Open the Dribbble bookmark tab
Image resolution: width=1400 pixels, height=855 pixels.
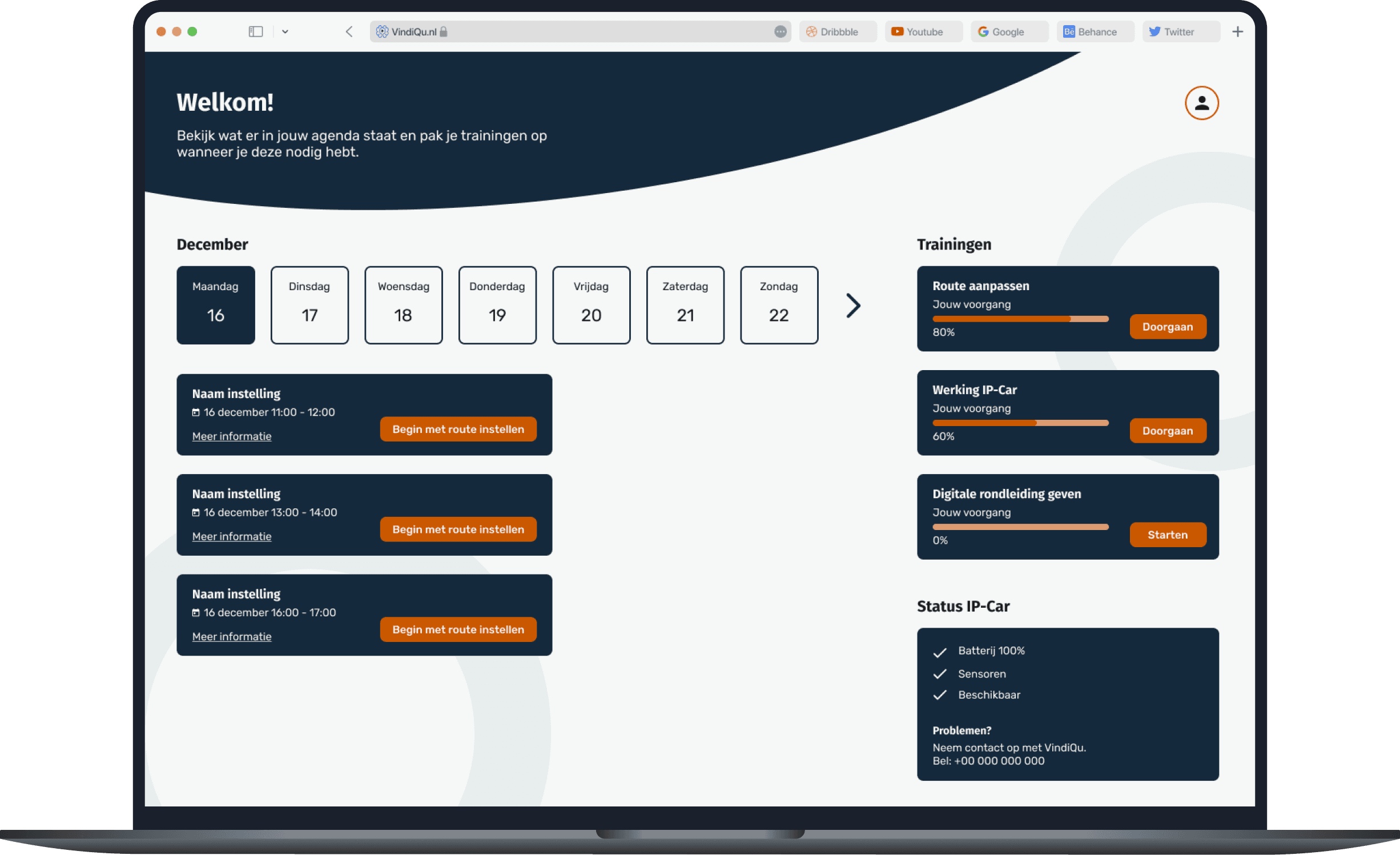(837, 32)
